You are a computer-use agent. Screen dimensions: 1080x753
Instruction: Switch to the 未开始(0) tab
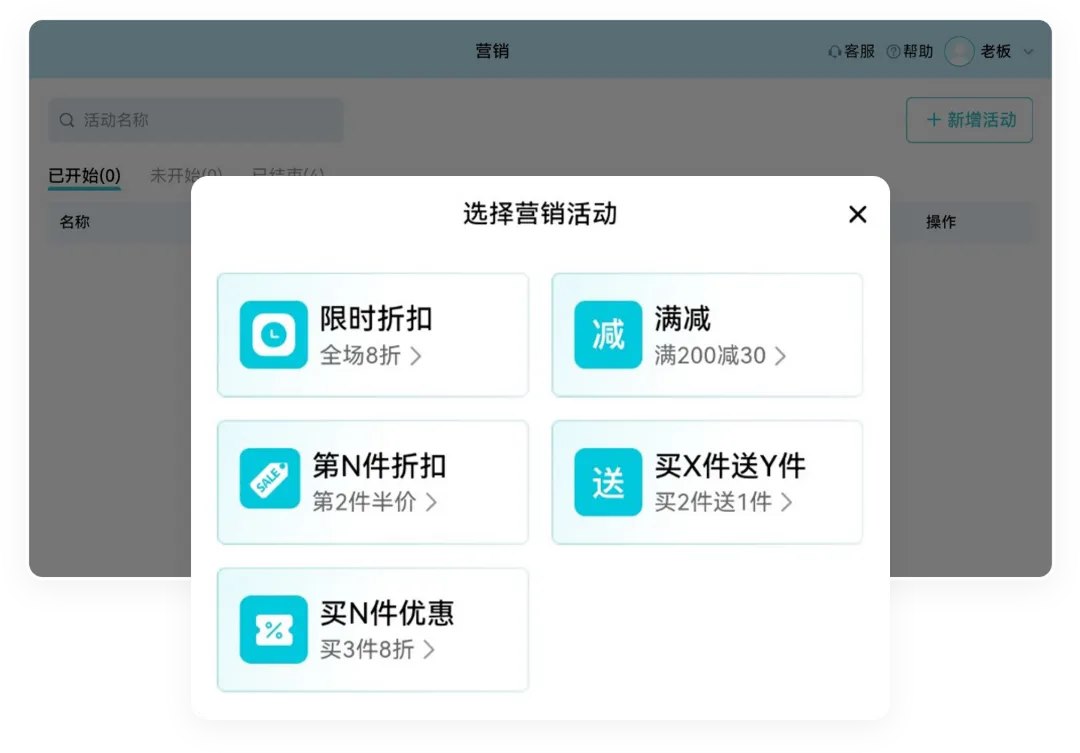pyautogui.click(x=186, y=176)
